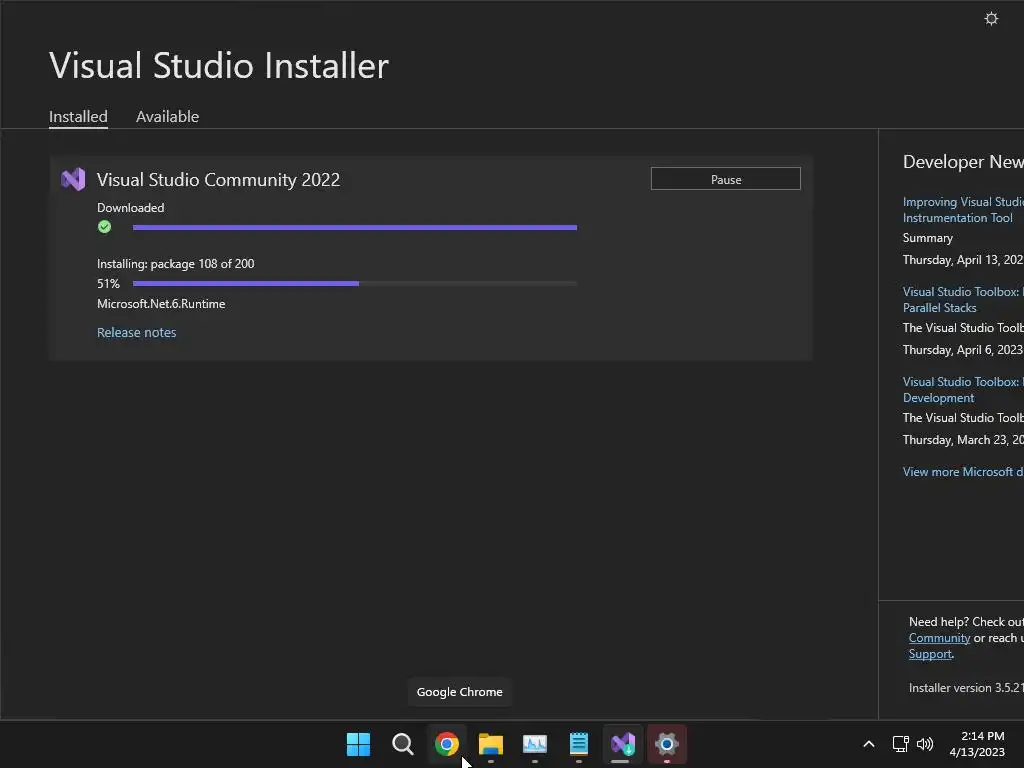
Task: Launch Google Chrome from the taskbar
Action: coord(447,744)
